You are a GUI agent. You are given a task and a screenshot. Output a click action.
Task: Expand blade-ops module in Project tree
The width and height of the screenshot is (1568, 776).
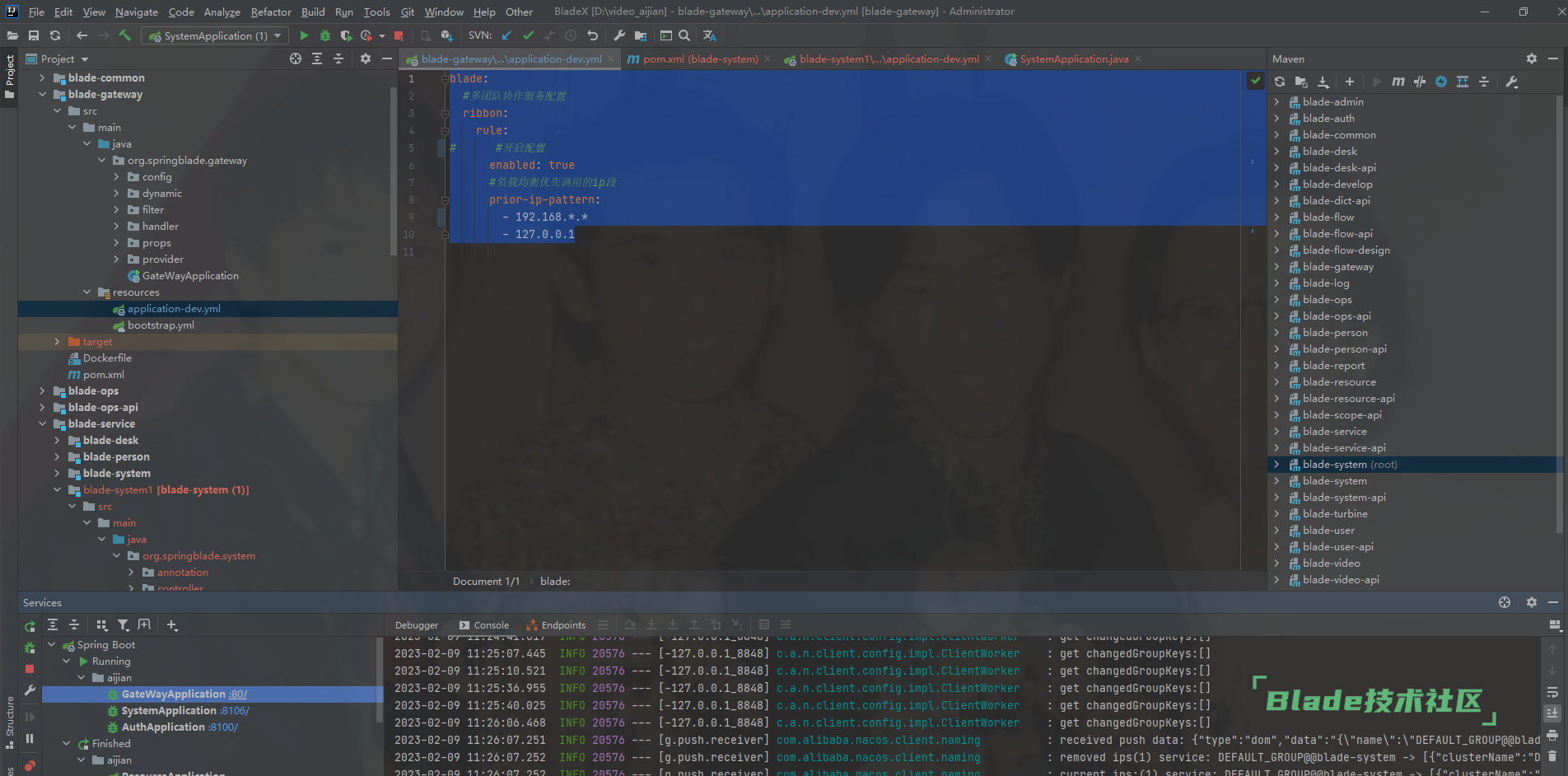click(x=42, y=390)
